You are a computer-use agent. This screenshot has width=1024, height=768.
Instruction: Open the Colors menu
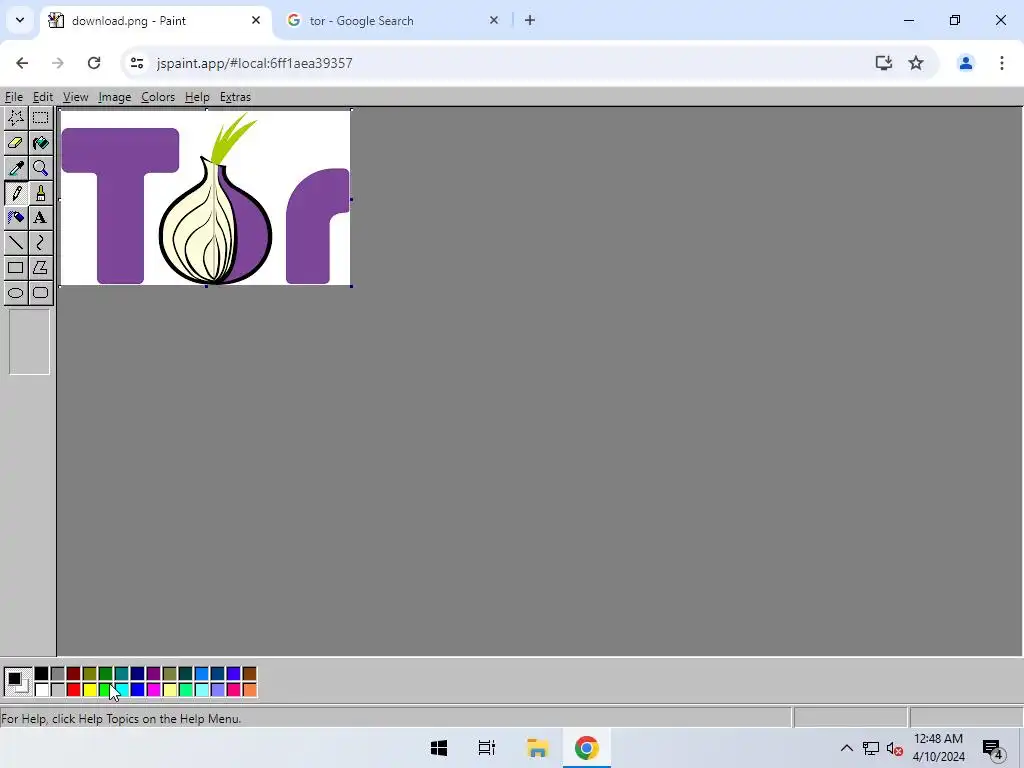pyautogui.click(x=158, y=97)
